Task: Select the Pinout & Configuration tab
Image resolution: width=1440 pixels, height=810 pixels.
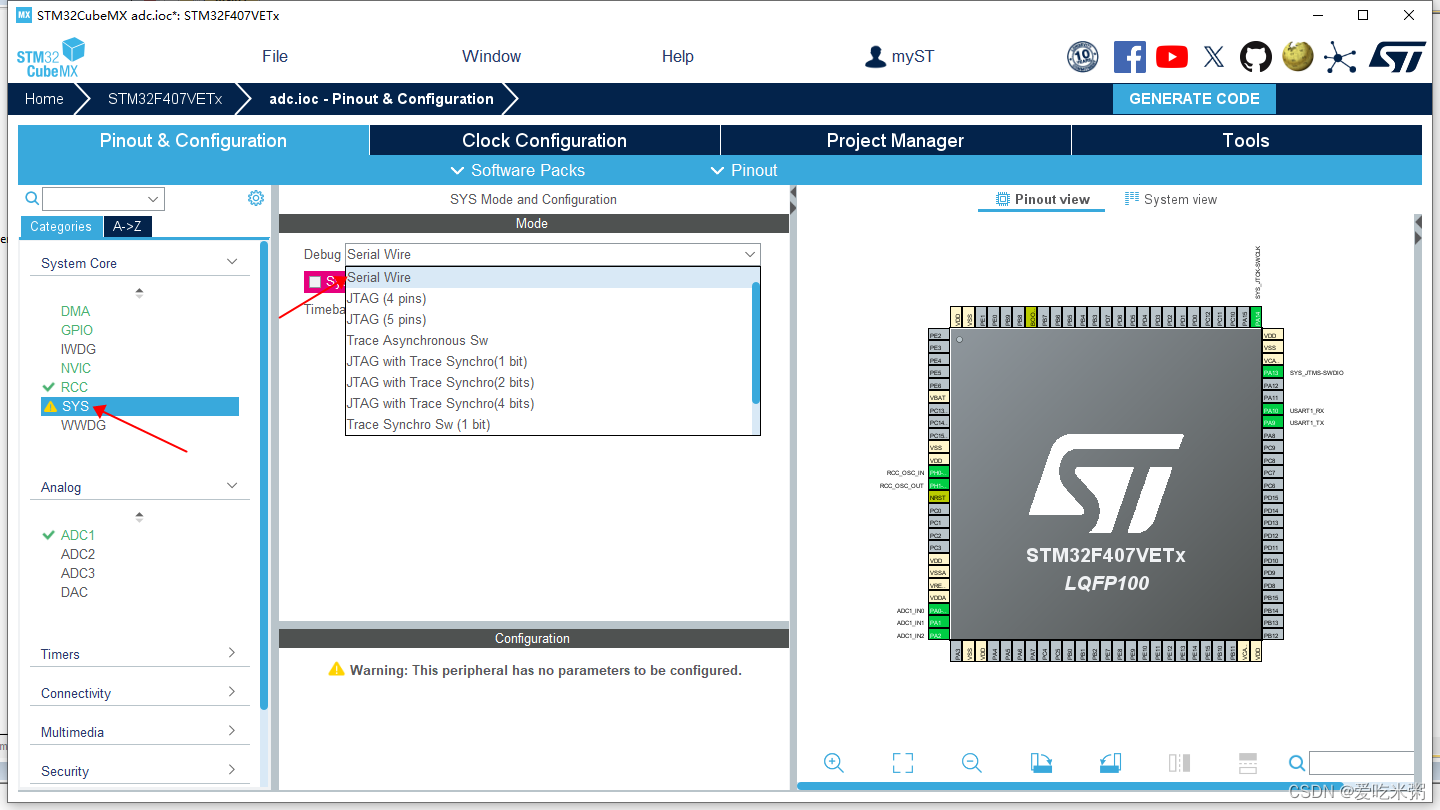Action: (x=193, y=140)
